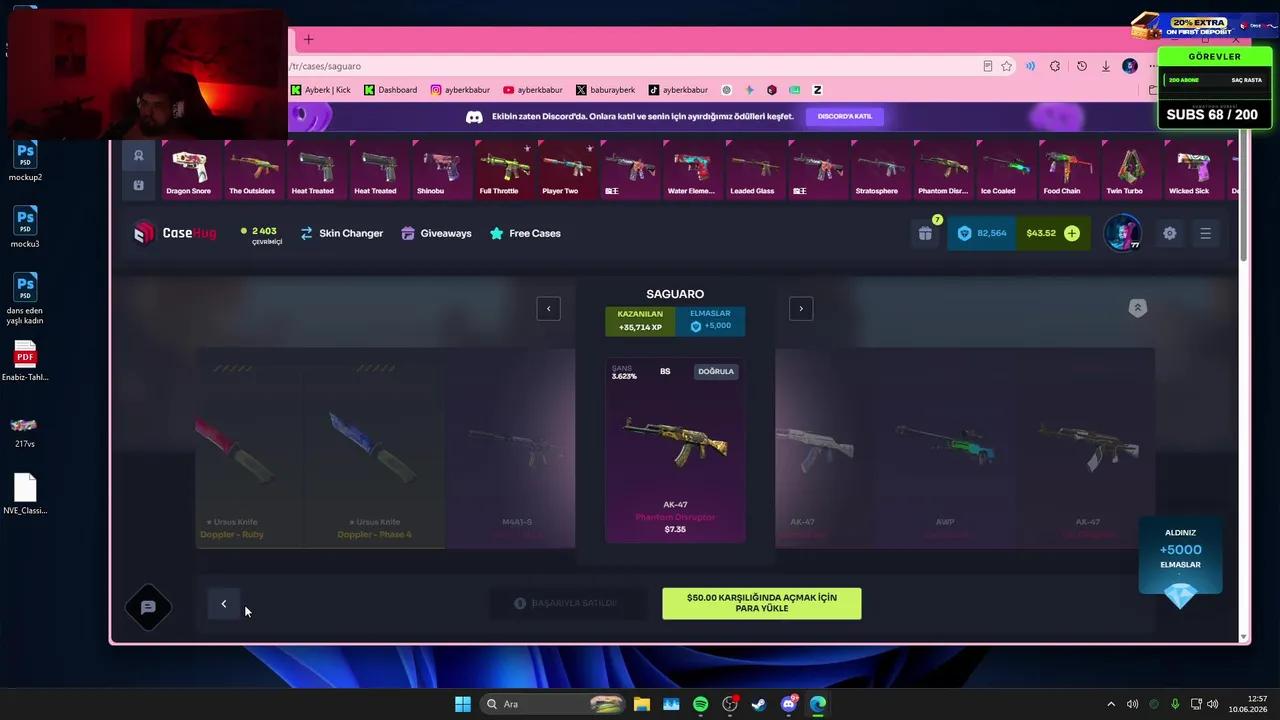
Task: Open the Free Cases page
Action: point(525,233)
